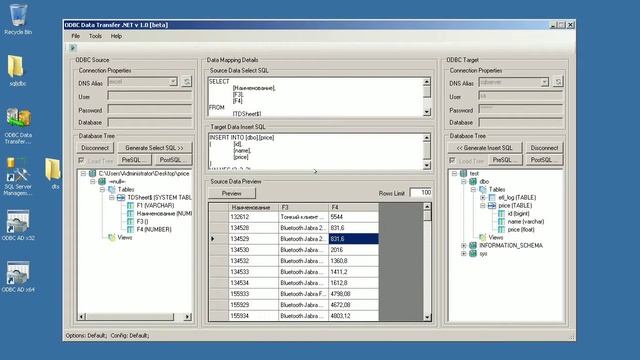The width and height of the screenshot is (640, 360).
Task: Click the id (bigint) column icon
Action: click(501, 213)
